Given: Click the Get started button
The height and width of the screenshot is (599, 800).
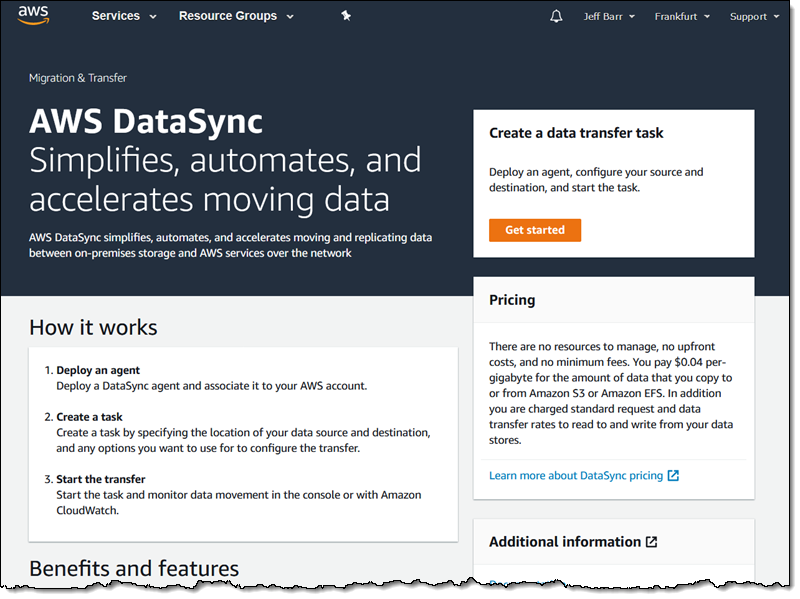Looking at the screenshot, I should 535,230.
